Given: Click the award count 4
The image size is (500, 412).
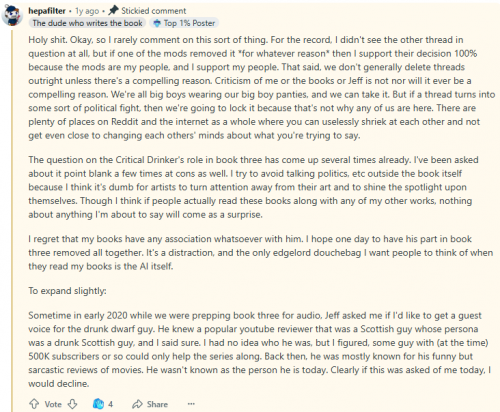Looking at the screenshot, I should 110,404.
